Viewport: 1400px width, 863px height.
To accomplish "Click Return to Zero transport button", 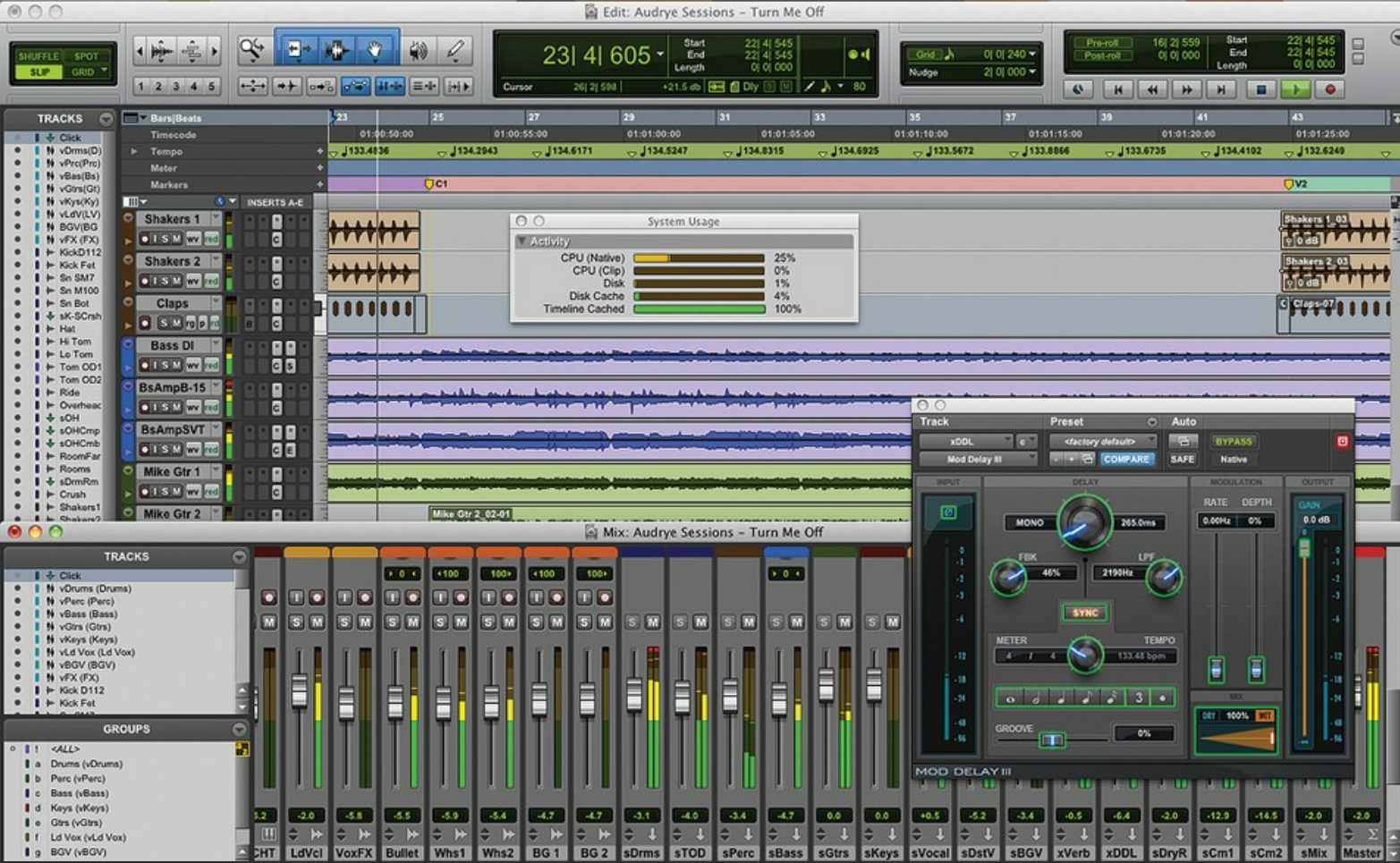I will 1117,89.
